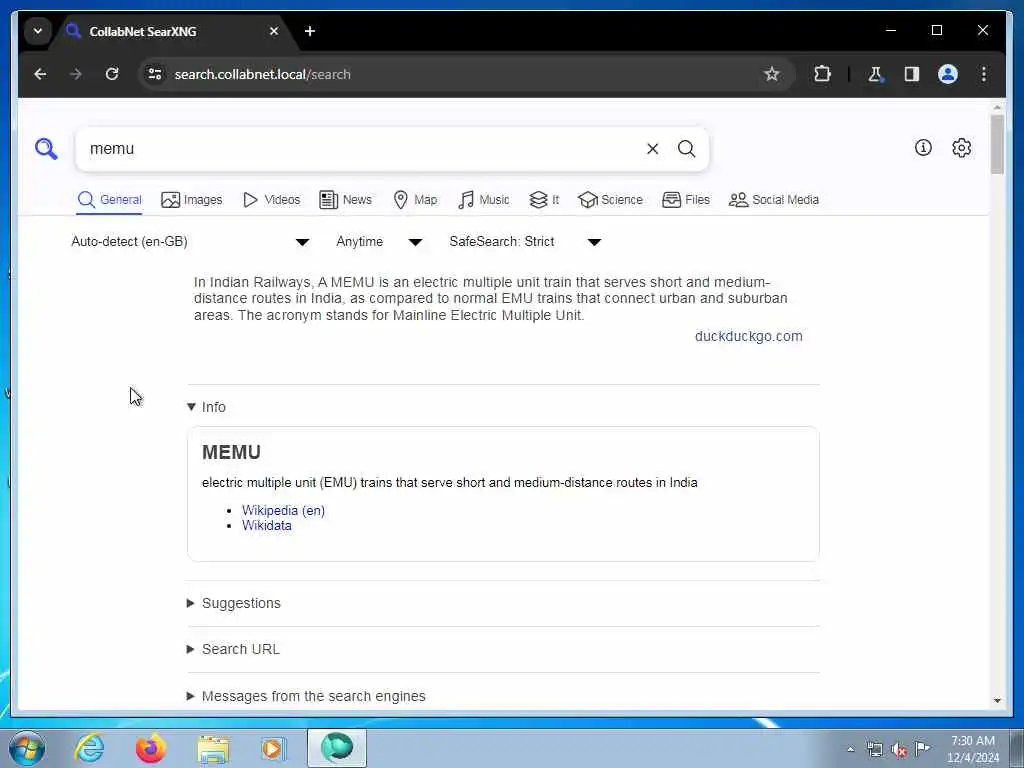Open the tab search chevron
Image resolution: width=1024 pixels, height=768 pixels.
pos(38,31)
